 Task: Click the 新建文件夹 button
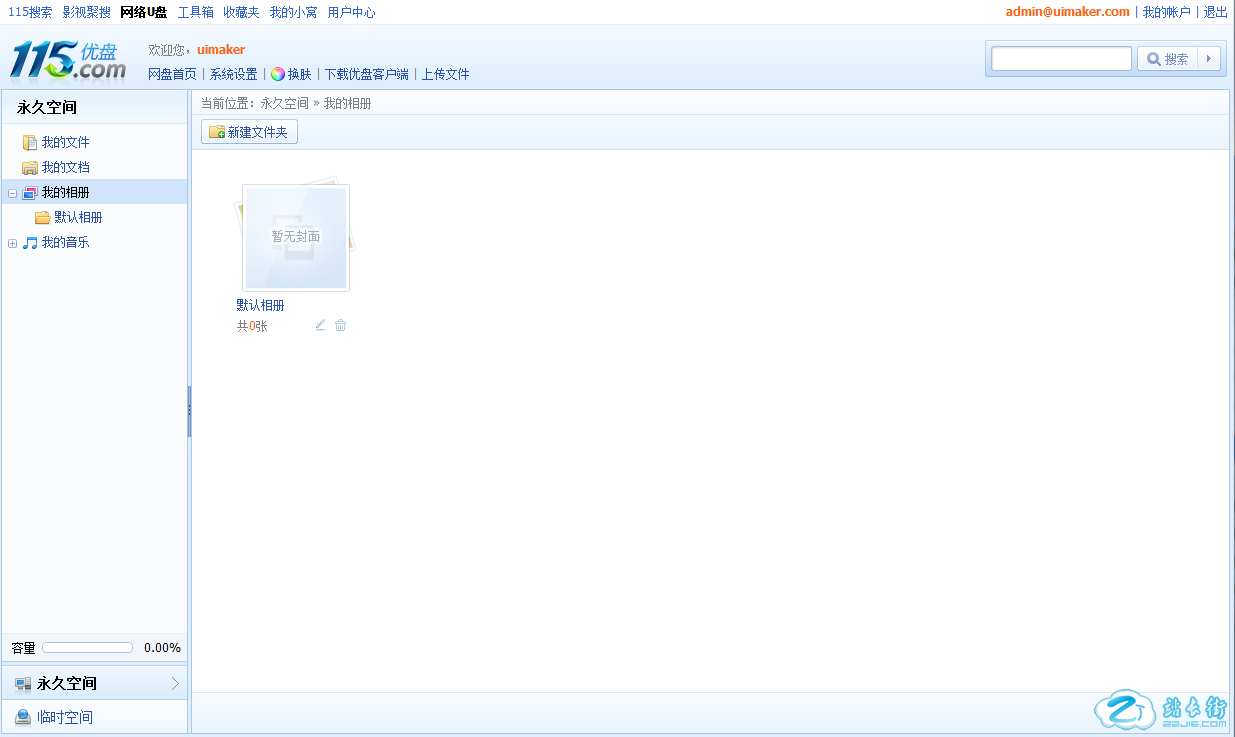pyautogui.click(x=249, y=132)
